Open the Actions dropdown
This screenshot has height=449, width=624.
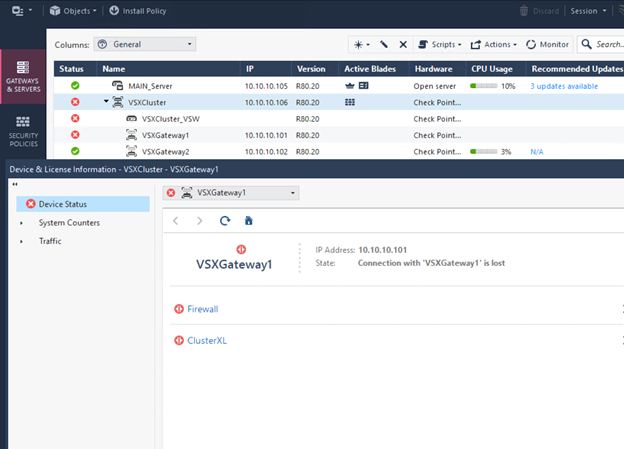coord(493,44)
